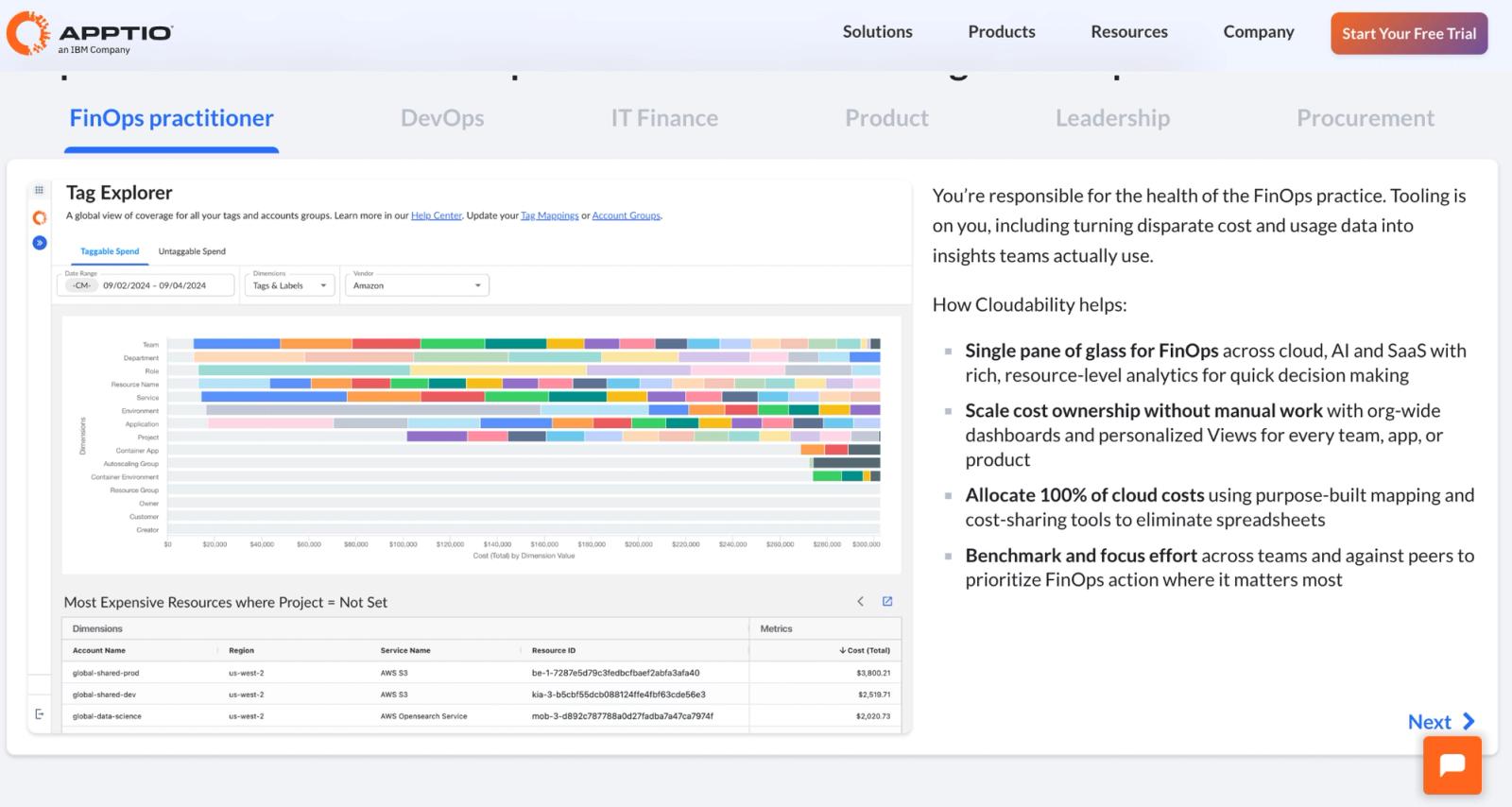Viewport: 1512px width, 807px height.
Task: Switch to the Leadership tab
Action: click(1112, 118)
